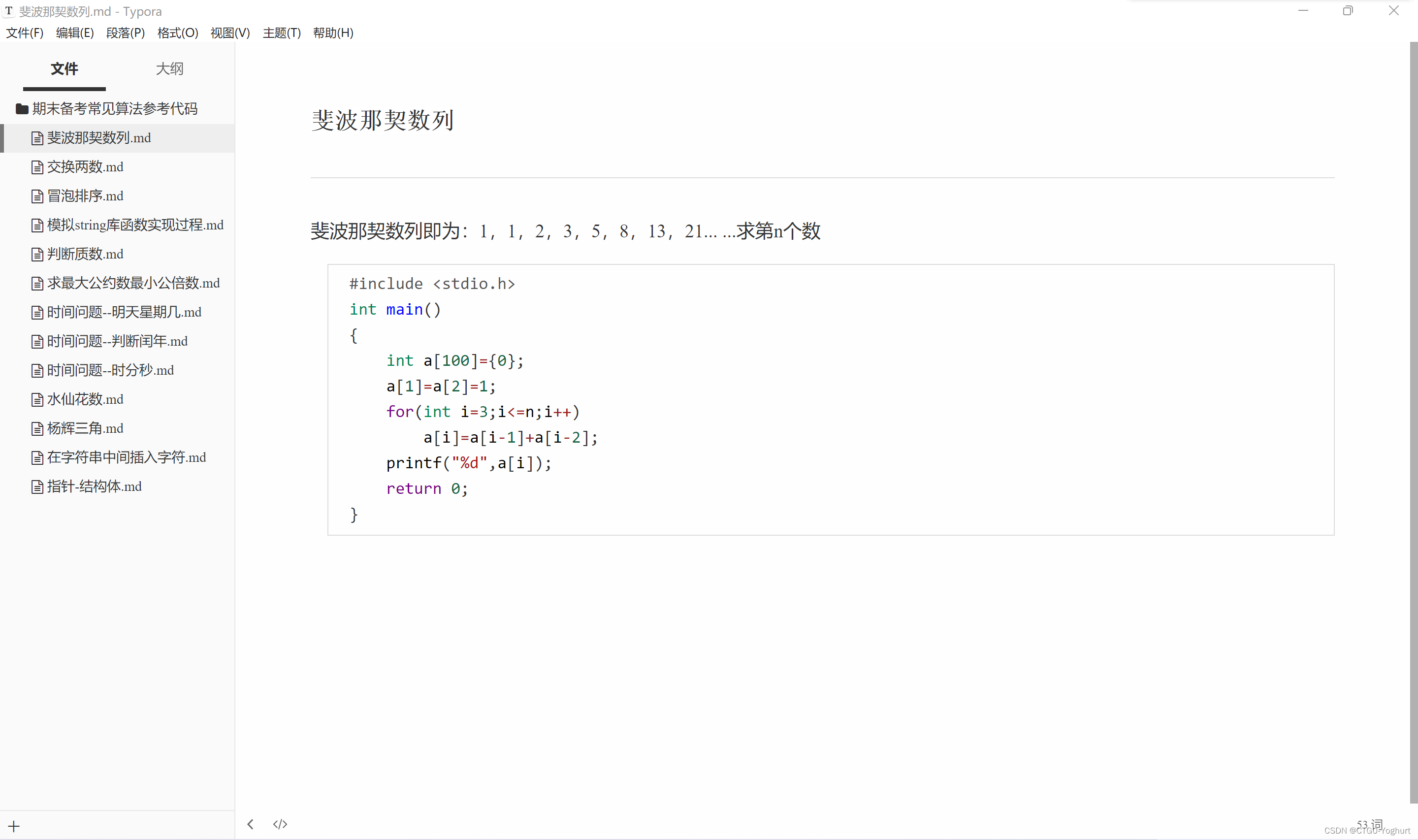
Task: Switch to the 大纲 outline tab
Action: click(x=169, y=69)
